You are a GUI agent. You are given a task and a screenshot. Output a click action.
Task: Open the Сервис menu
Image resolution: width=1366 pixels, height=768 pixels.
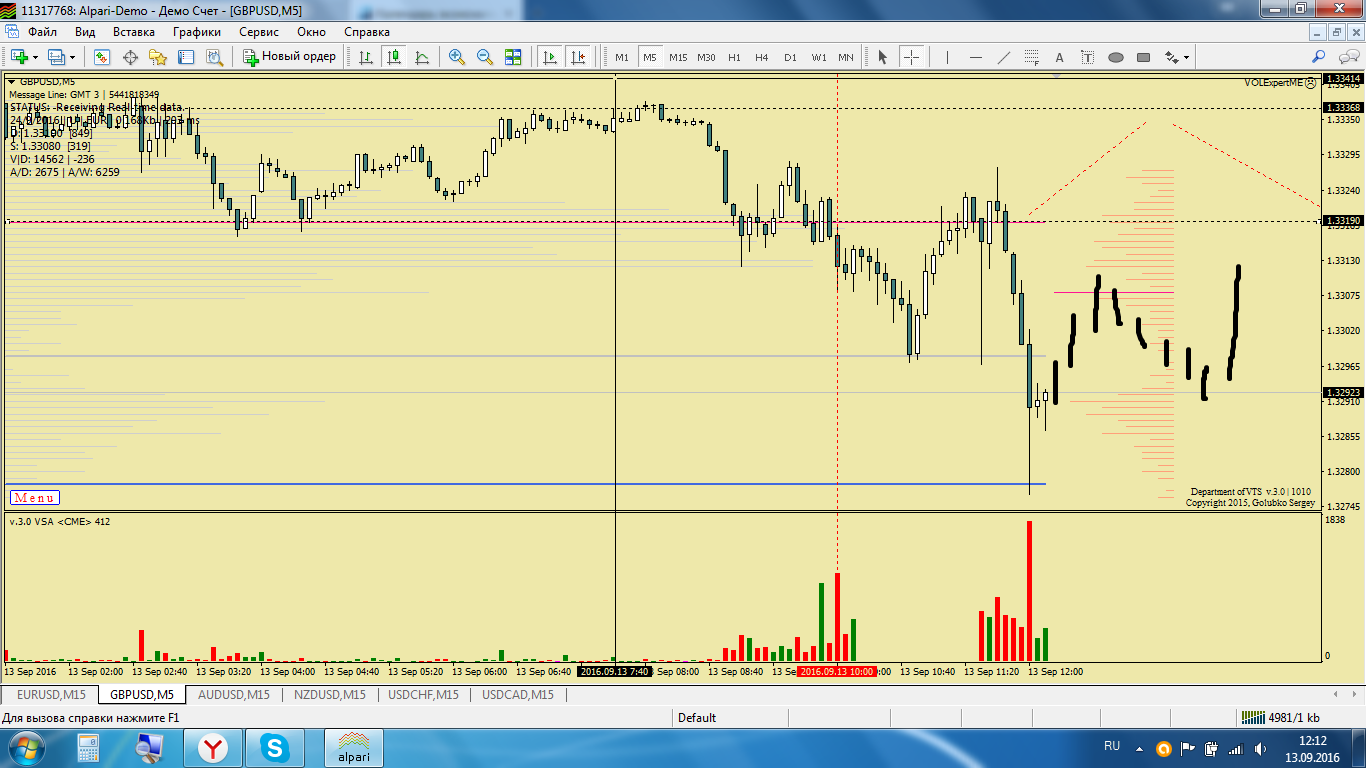[259, 31]
